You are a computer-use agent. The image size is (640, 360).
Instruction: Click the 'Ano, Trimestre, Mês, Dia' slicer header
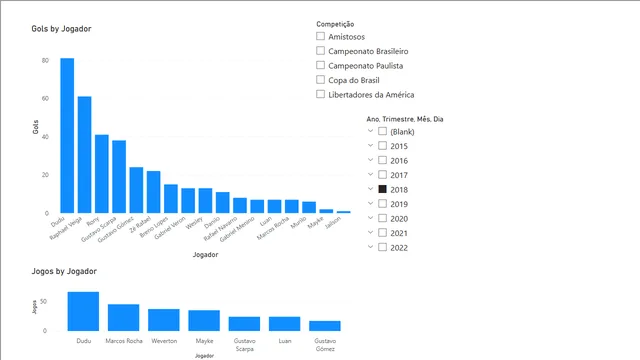(405, 119)
